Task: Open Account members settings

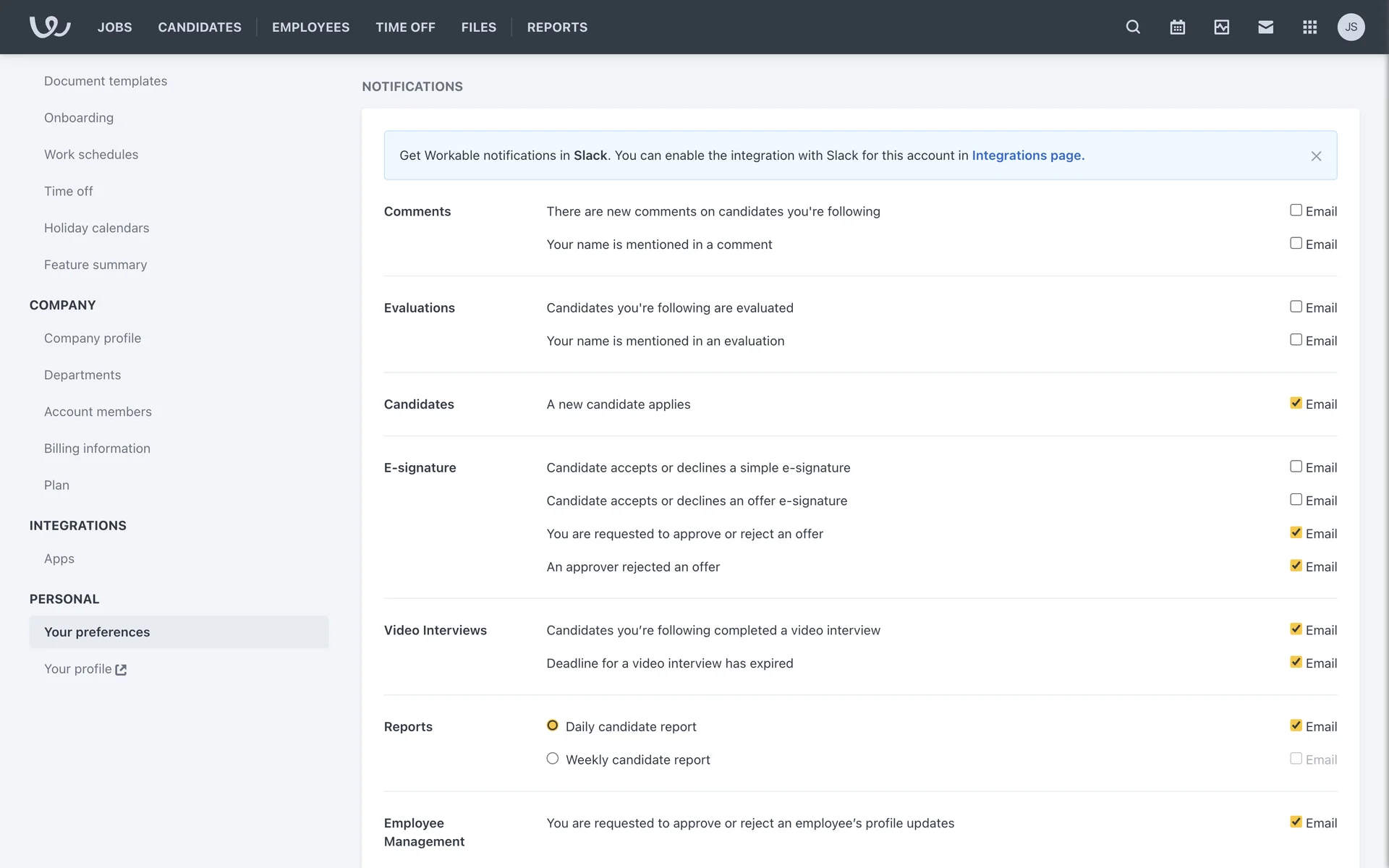Action: click(98, 412)
